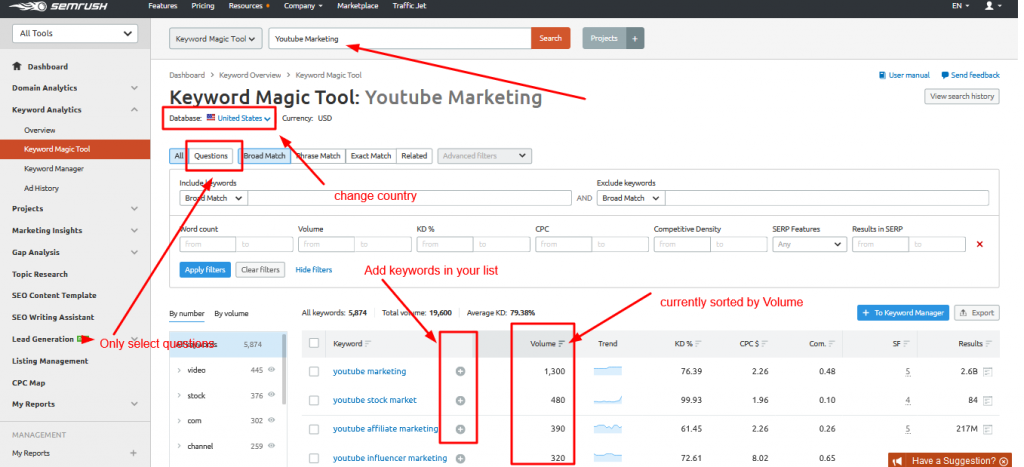1024x467 pixels.
Task: Open the user account icon menu
Action: [992, 5]
